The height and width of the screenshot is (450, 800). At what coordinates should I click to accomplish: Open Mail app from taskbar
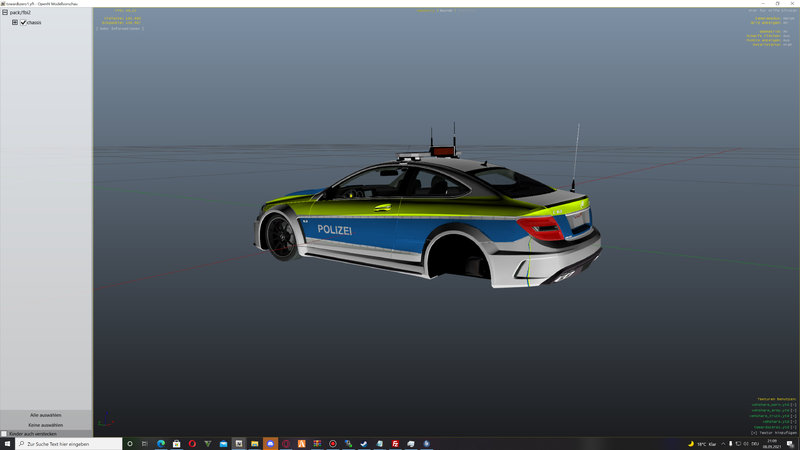pyautogui.click(x=223, y=444)
